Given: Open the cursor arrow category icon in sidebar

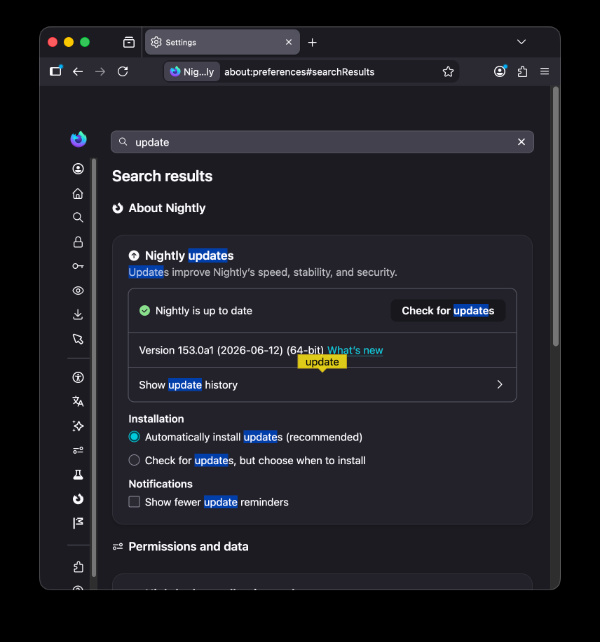Looking at the screenshot, I should (78, 339).
